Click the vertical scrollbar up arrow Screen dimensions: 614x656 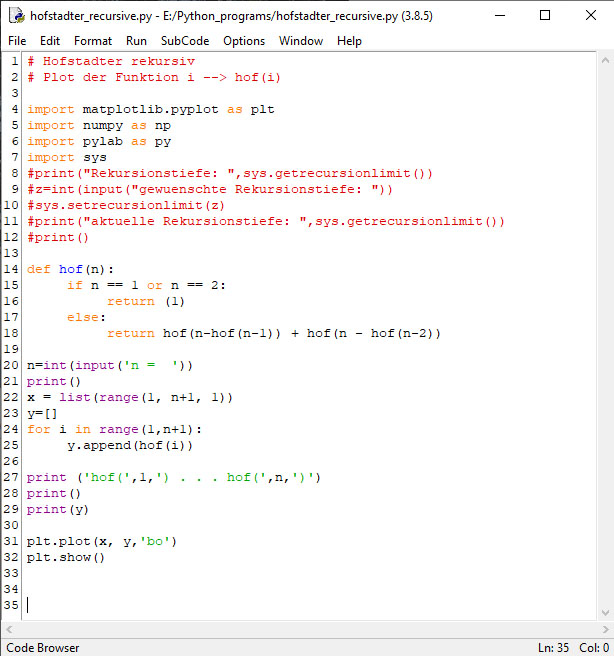click(605, 61)
